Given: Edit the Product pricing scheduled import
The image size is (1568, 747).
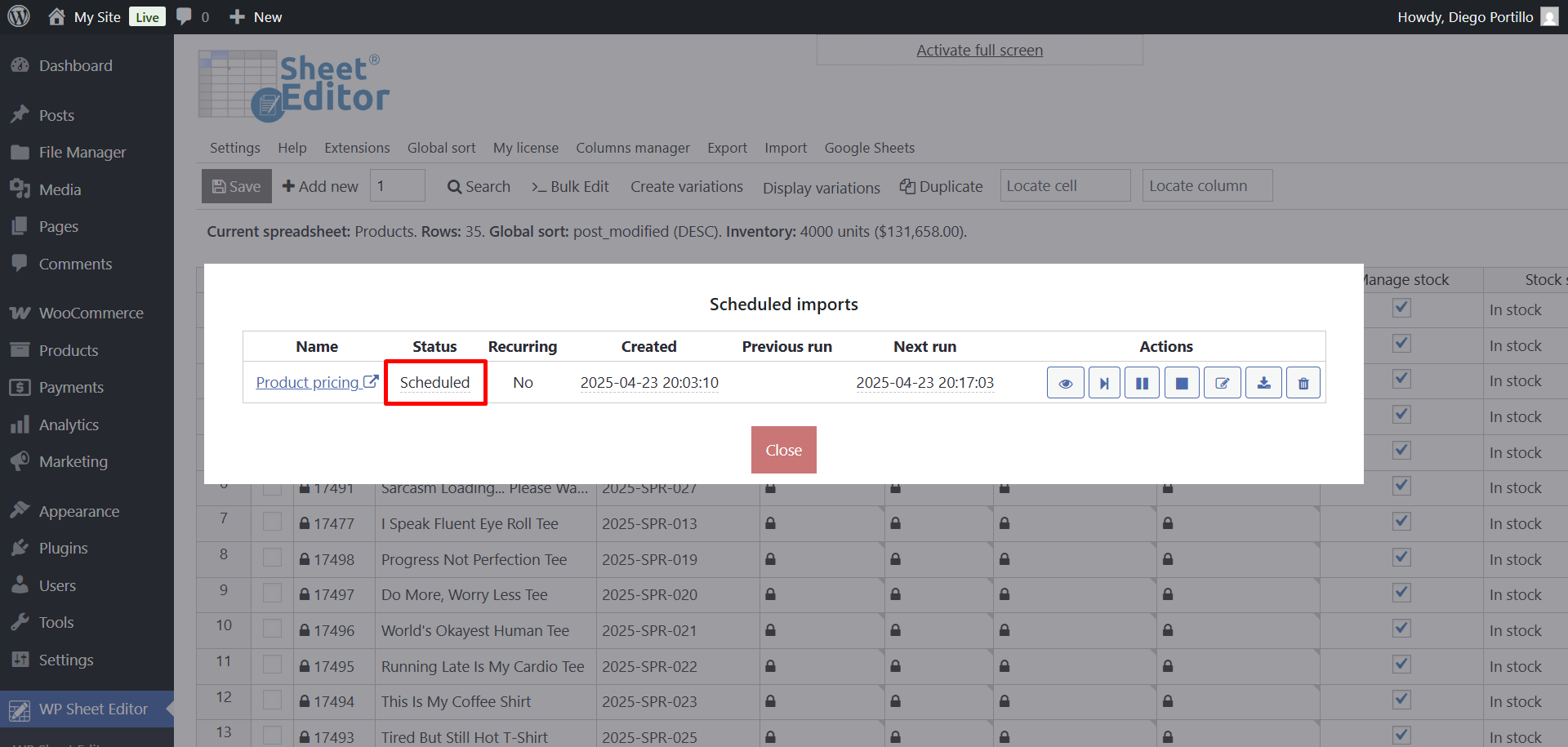Looking at the screenshot, I should point(1222,383).
